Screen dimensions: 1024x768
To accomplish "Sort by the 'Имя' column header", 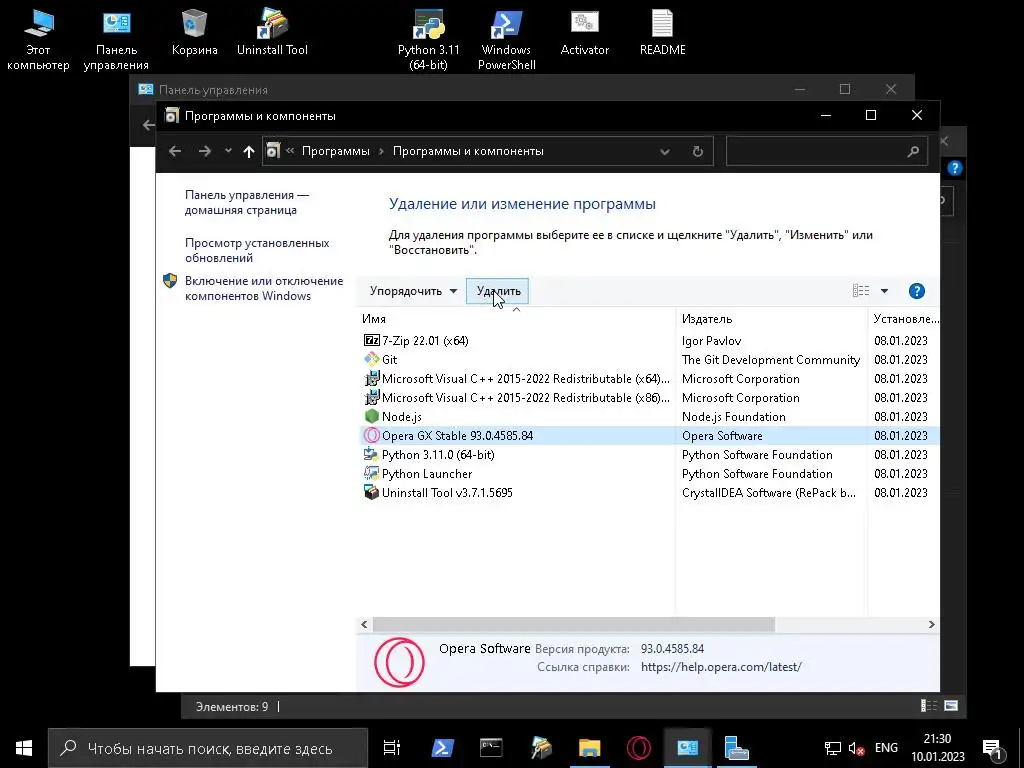I will (516, 319).
